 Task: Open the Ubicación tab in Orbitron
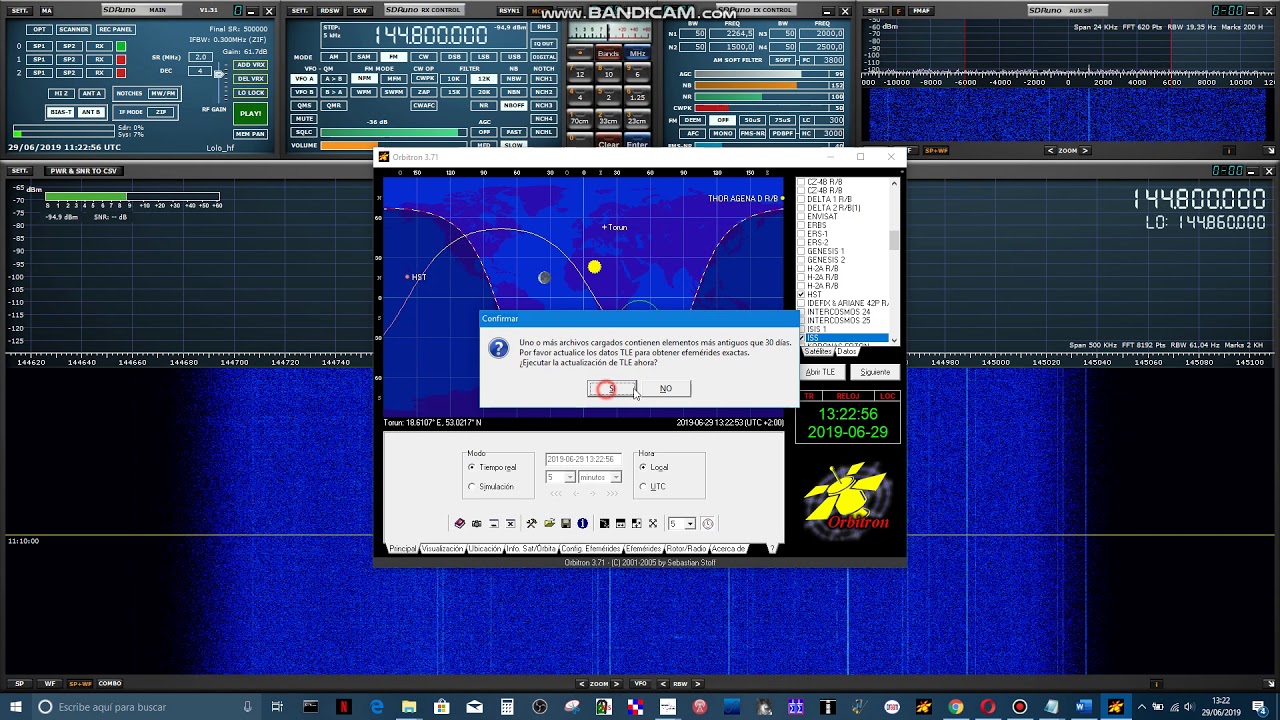point(485,549)
